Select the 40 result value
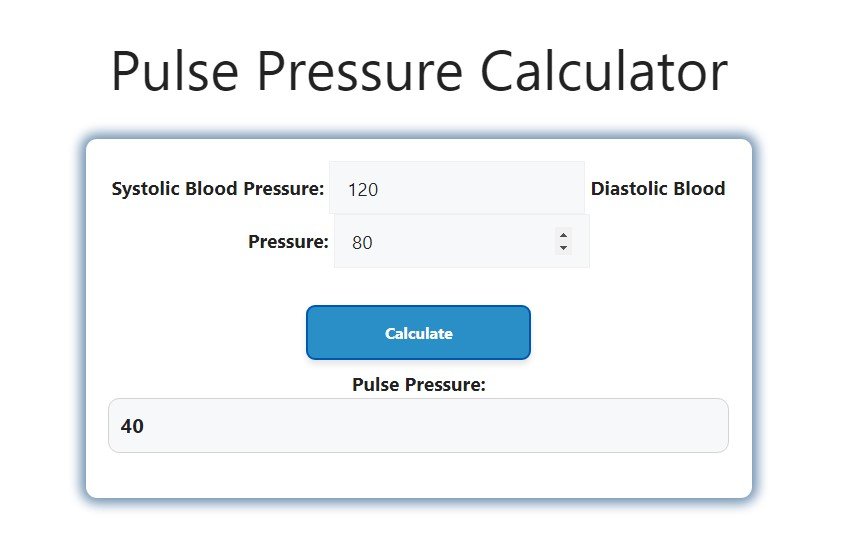 [x=132, y=426]
